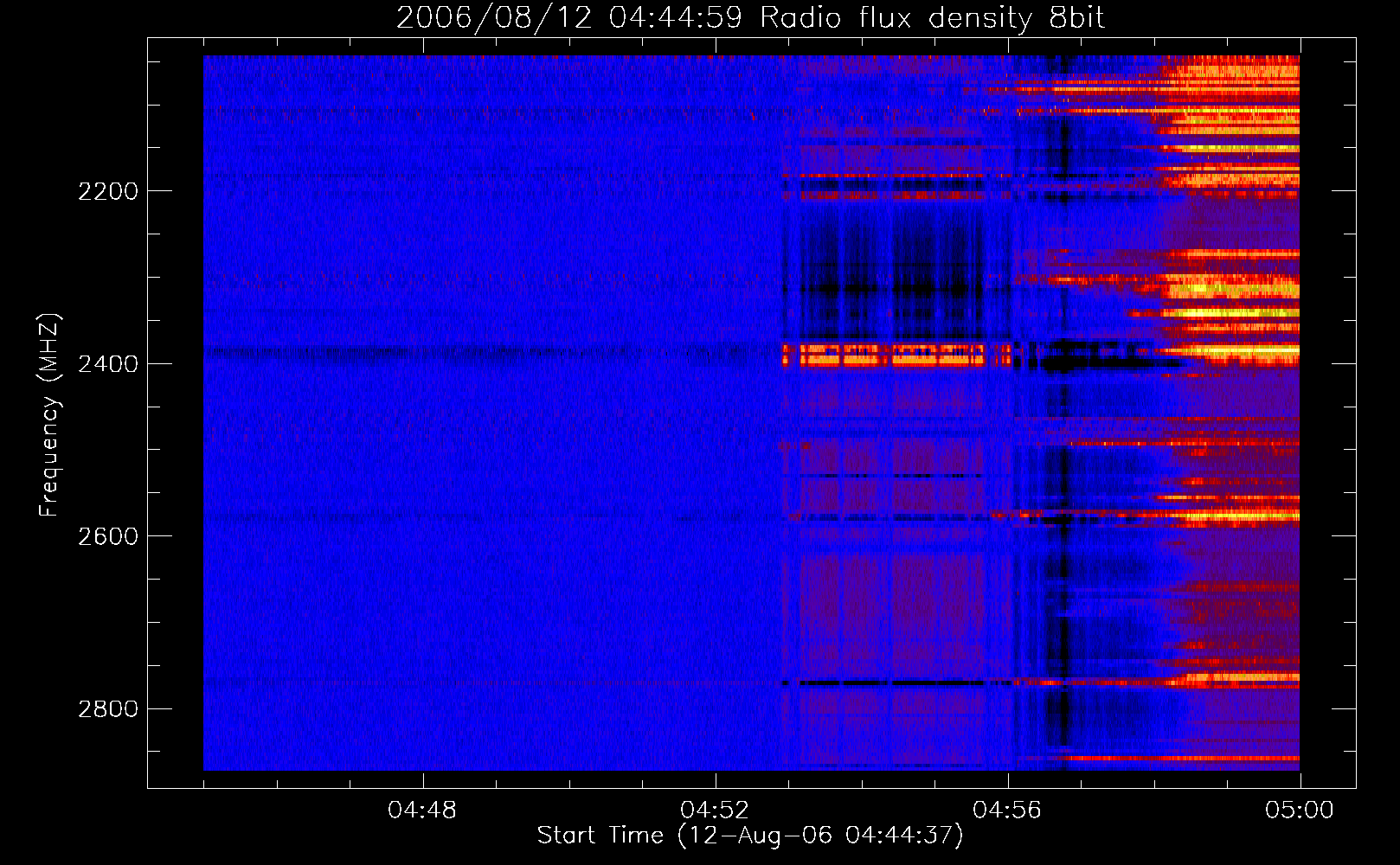Viewport: 1400px width, 865px height.
Task: Select the 2600 frequency tick label
Action: pos(108,536)
